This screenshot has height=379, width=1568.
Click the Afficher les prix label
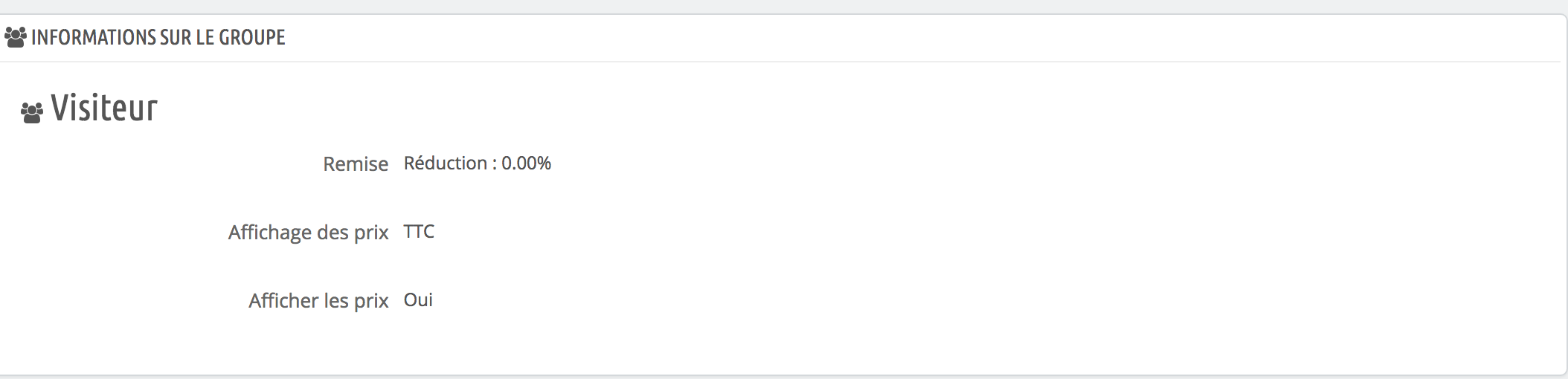coord(318,301)
